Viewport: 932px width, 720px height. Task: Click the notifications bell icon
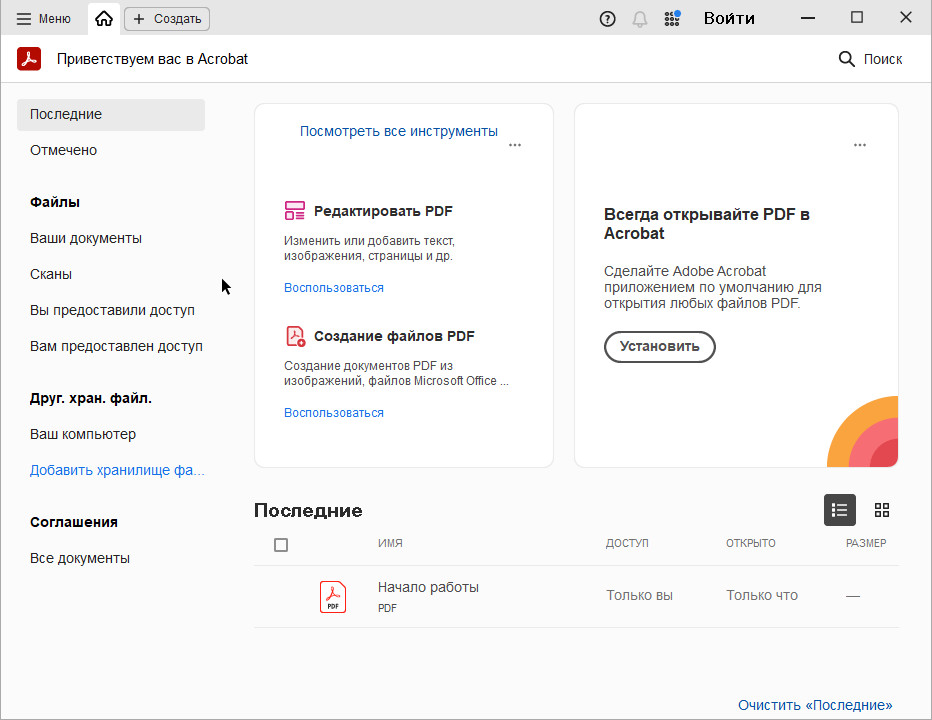(x=640, y=18)
